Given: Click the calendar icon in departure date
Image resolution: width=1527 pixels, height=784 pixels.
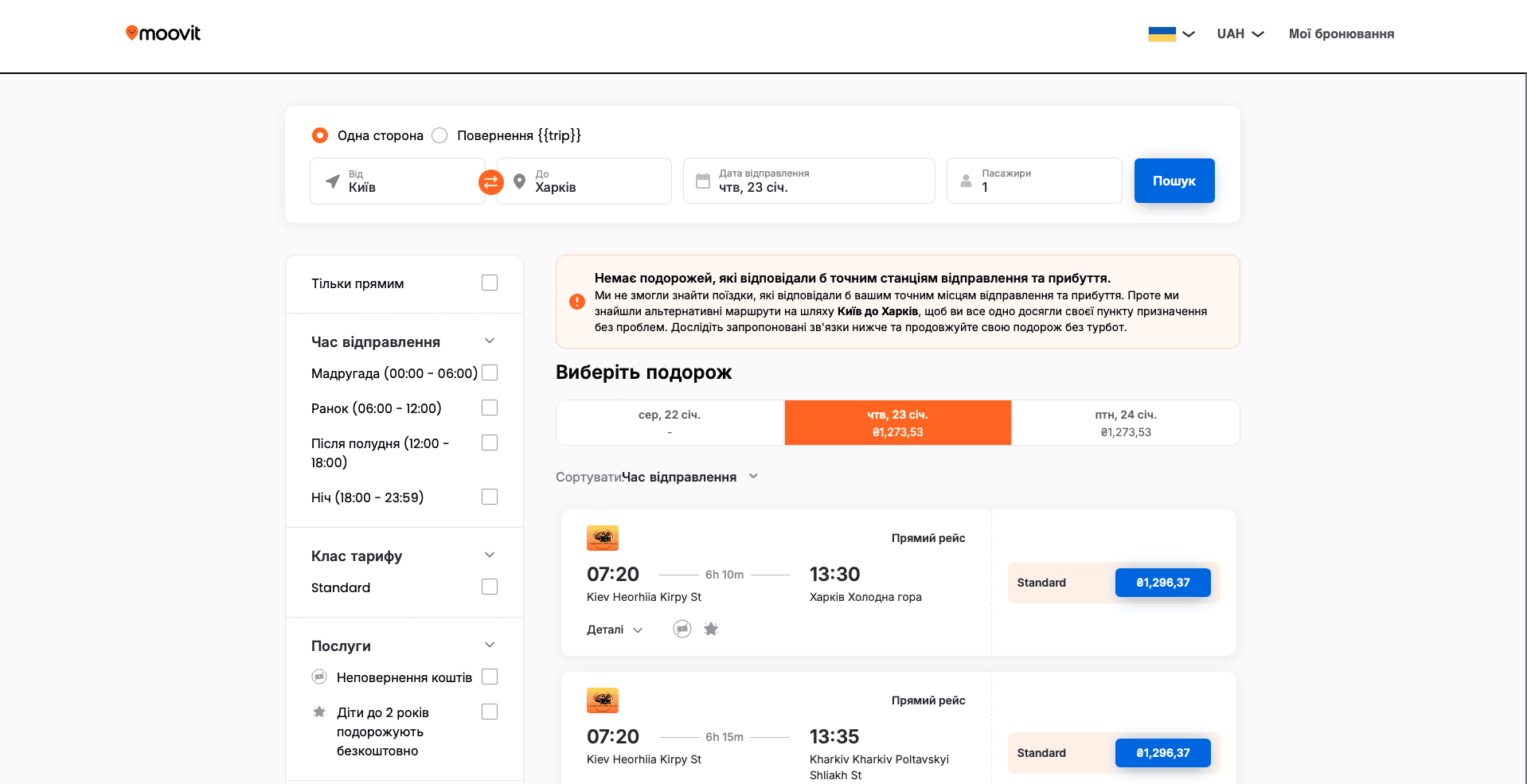Looking at the screenshot, I should click(x=703, y=181).
